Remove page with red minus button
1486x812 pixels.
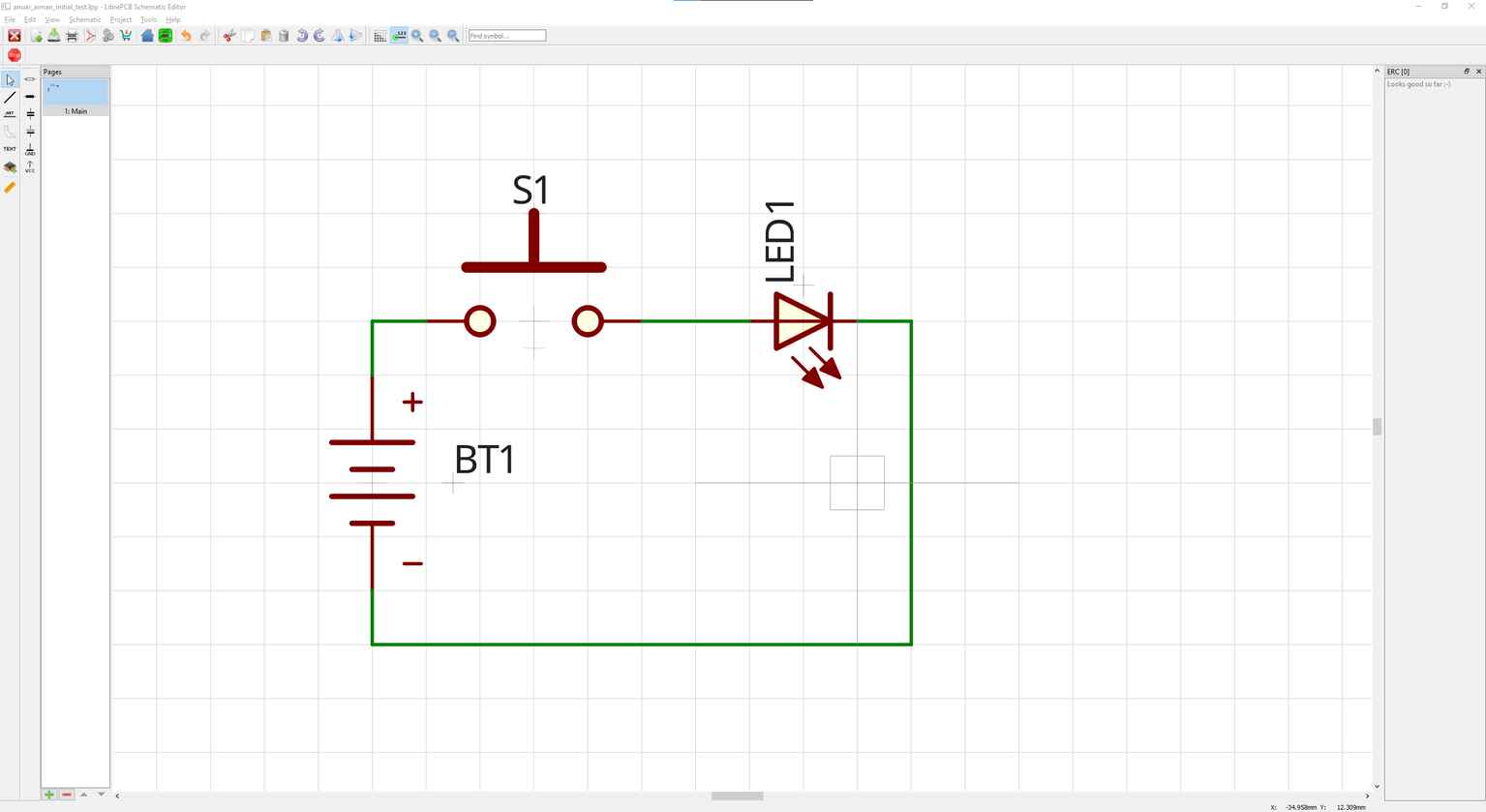tap(67, 795)
